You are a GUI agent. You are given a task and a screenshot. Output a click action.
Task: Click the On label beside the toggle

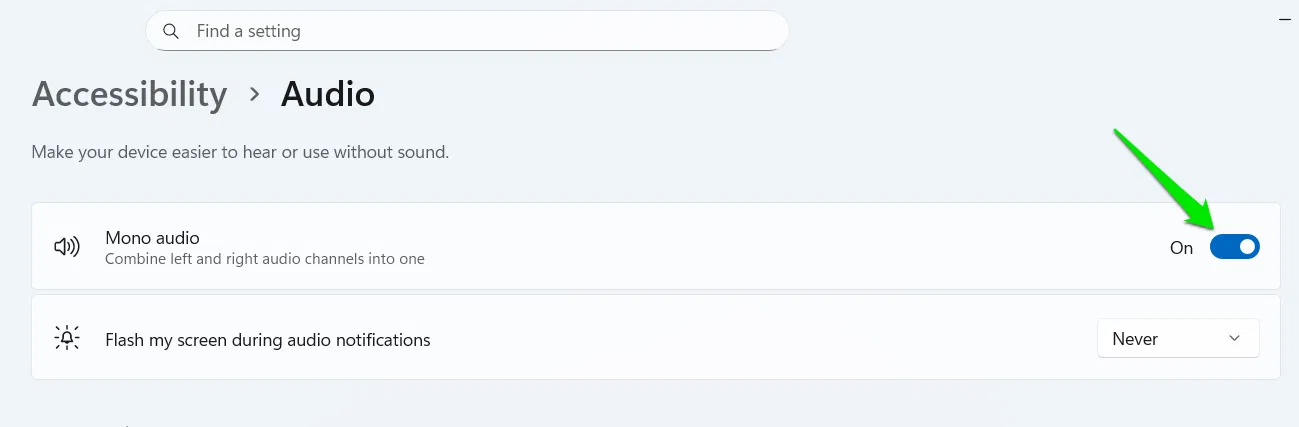click(x=1181, y=248)
